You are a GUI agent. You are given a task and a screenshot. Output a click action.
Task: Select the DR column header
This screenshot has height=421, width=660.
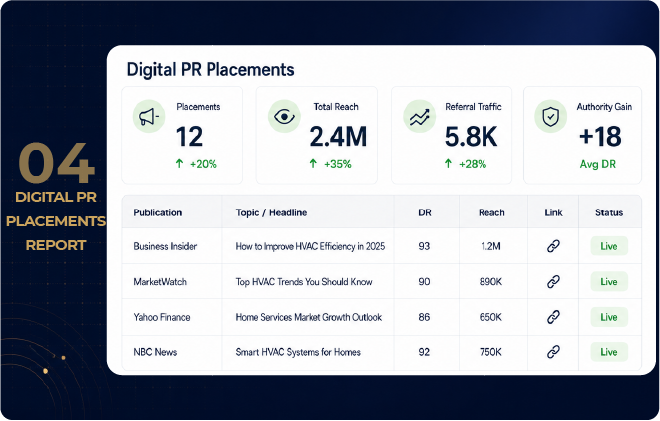click(x=425, y=212)
